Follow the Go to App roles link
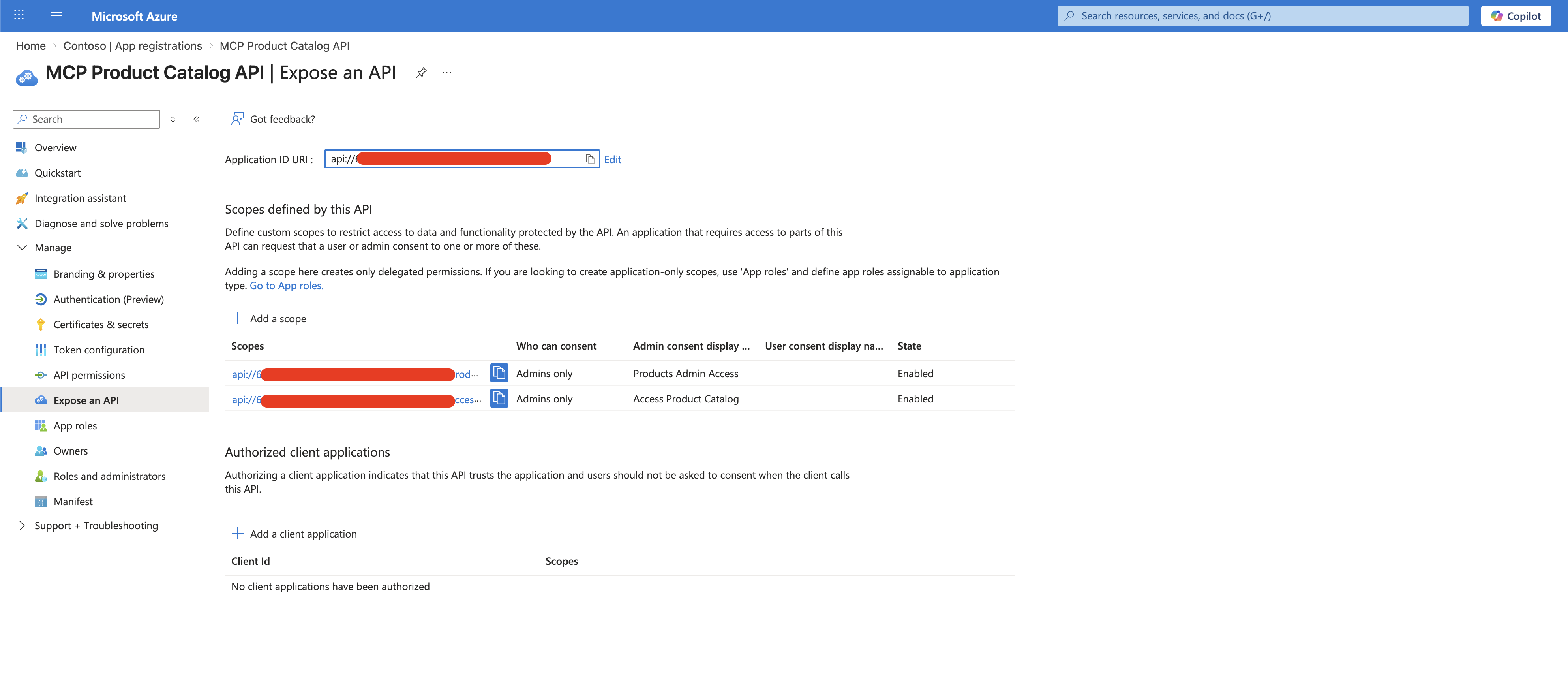This screenshot has width=1568, height=673. (x=286, y=286)
